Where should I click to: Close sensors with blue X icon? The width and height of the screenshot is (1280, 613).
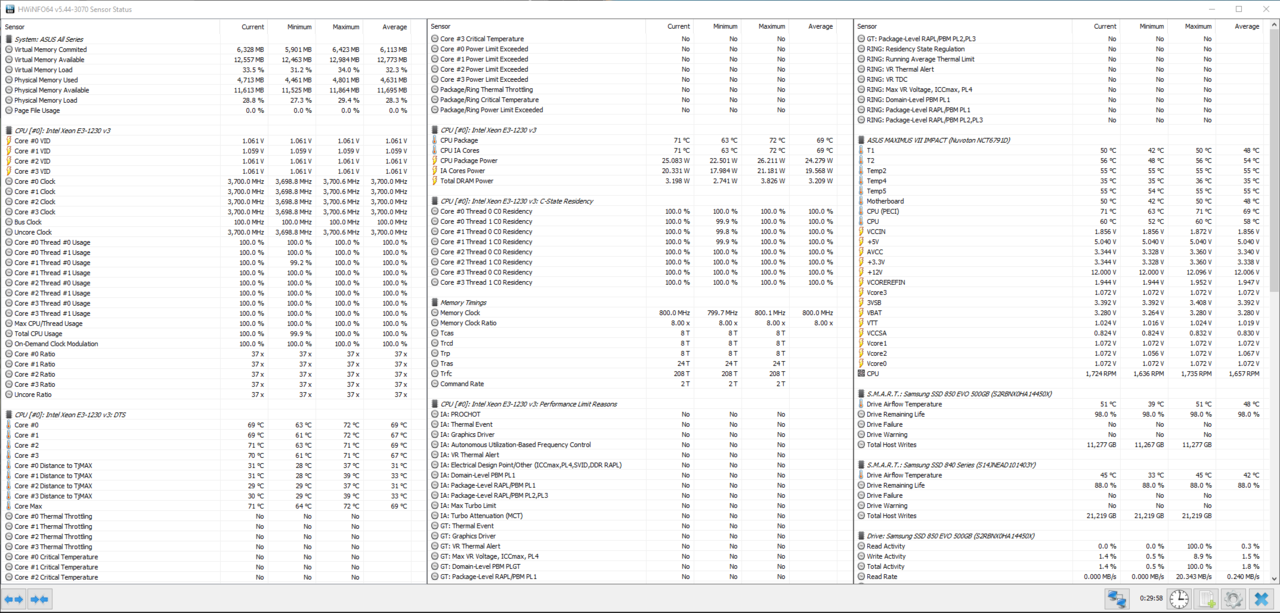tap(1261, 599)
